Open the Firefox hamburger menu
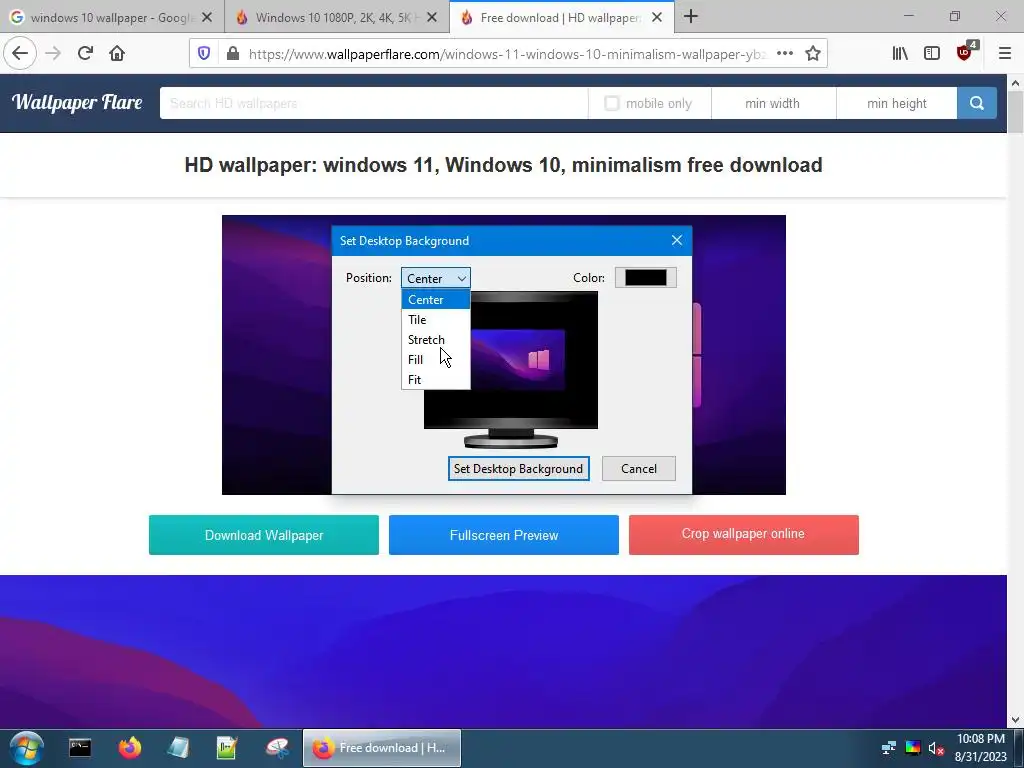1024x768 pixels. click(1004, 54)
